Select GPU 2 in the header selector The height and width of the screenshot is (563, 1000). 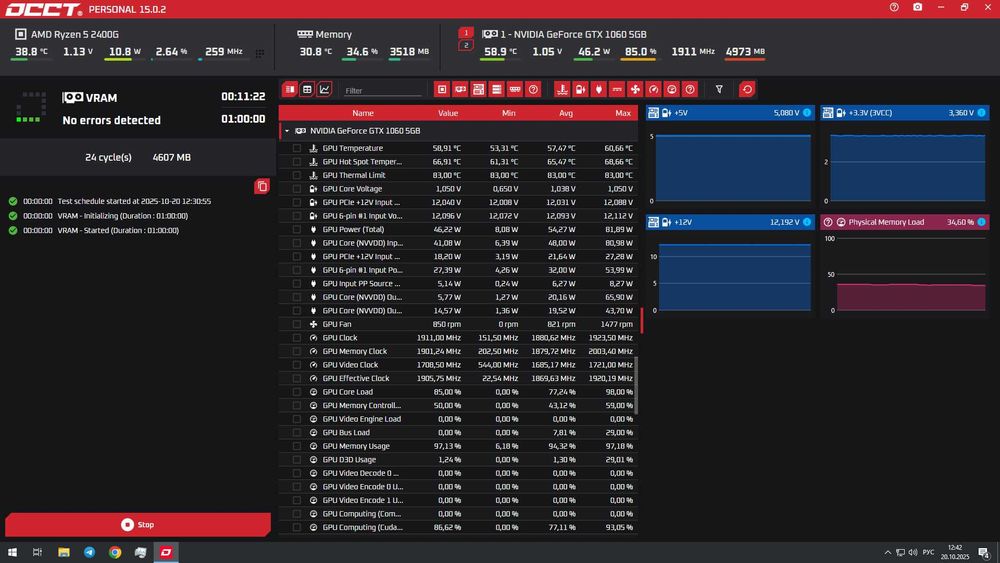click(466, 45)
